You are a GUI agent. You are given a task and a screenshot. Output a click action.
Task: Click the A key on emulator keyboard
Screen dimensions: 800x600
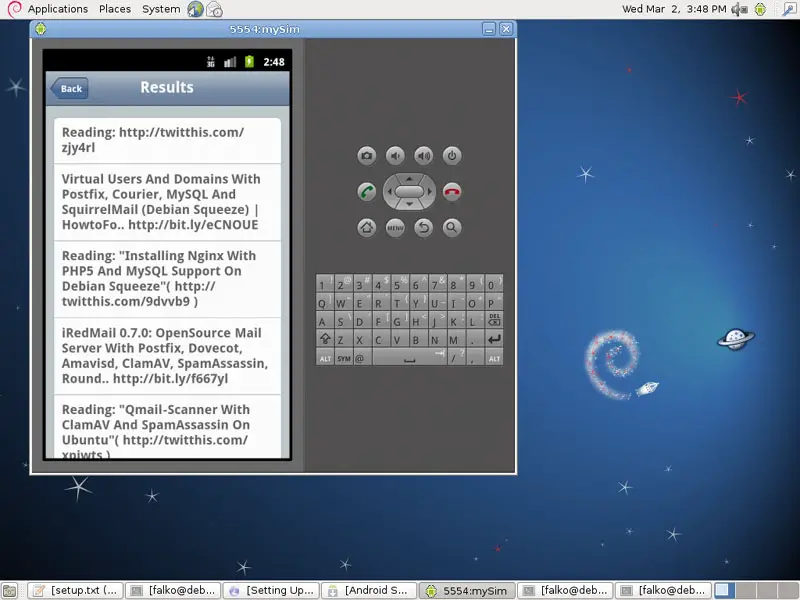click(x=325, y=320)
